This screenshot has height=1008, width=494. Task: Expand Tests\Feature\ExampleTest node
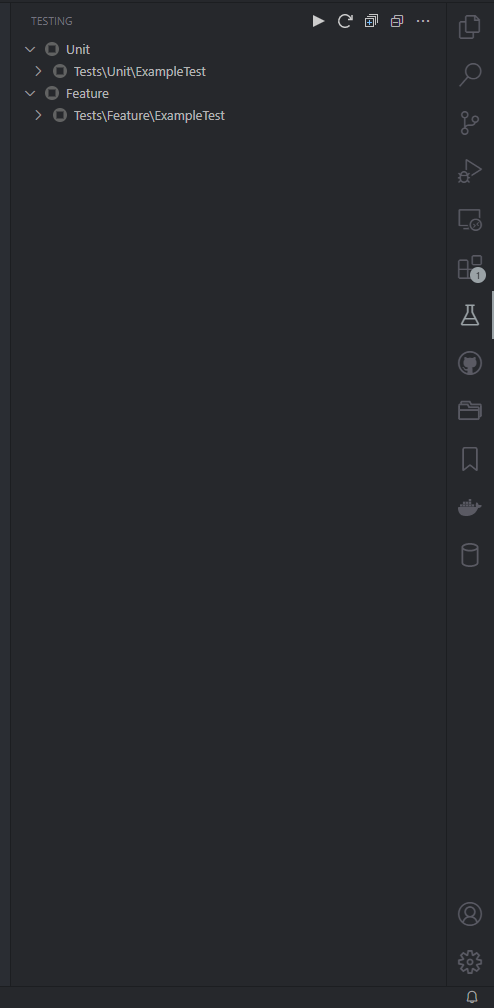coord(38,115)
